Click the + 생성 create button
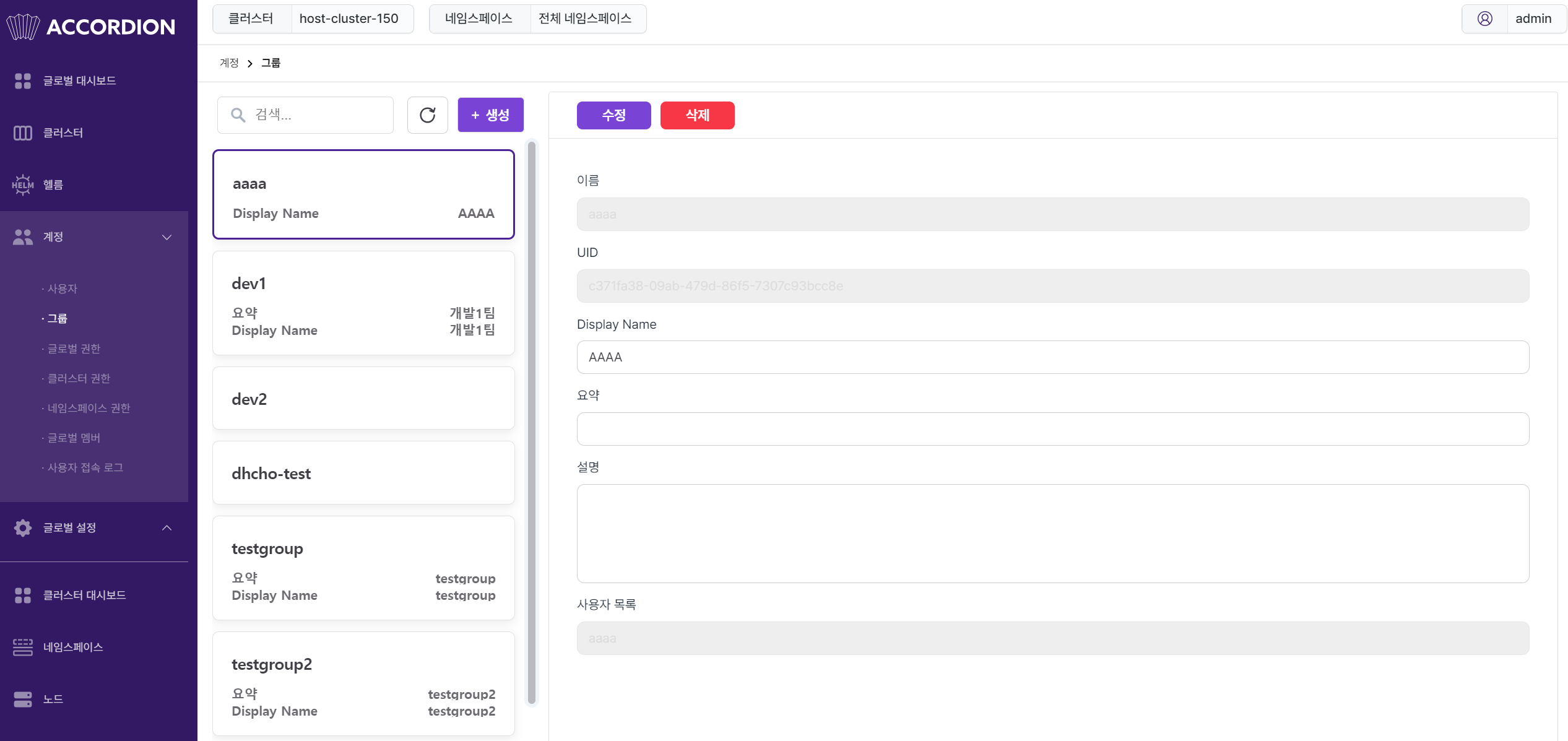1568x741 pixels. [491, 115]
